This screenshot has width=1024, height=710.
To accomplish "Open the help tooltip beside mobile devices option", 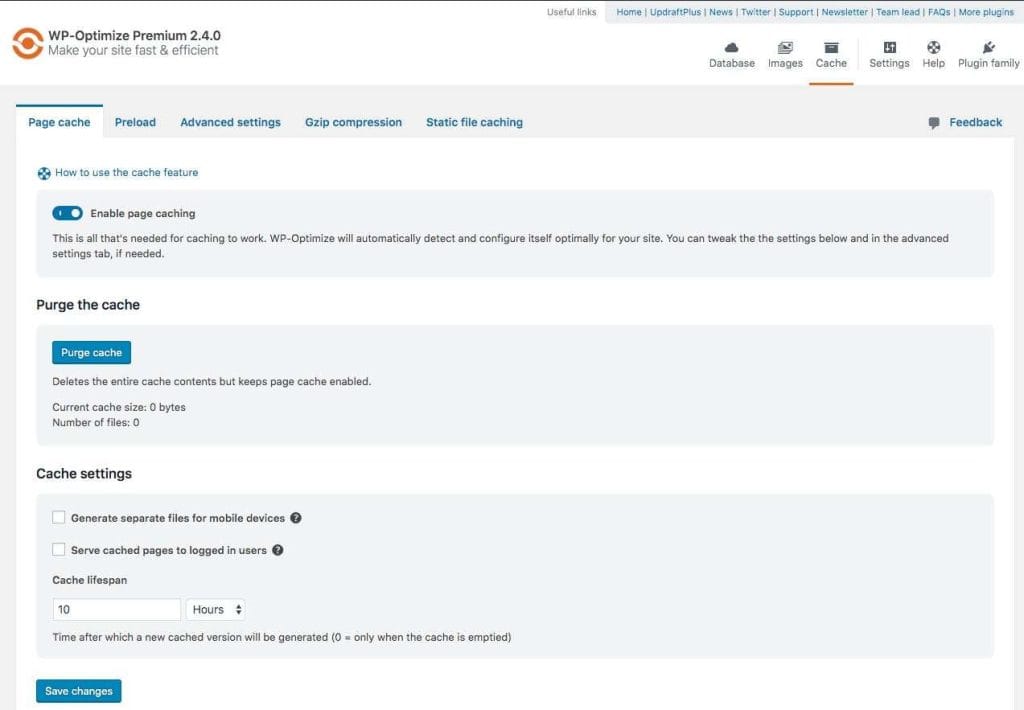I will [x=296, y=518].
